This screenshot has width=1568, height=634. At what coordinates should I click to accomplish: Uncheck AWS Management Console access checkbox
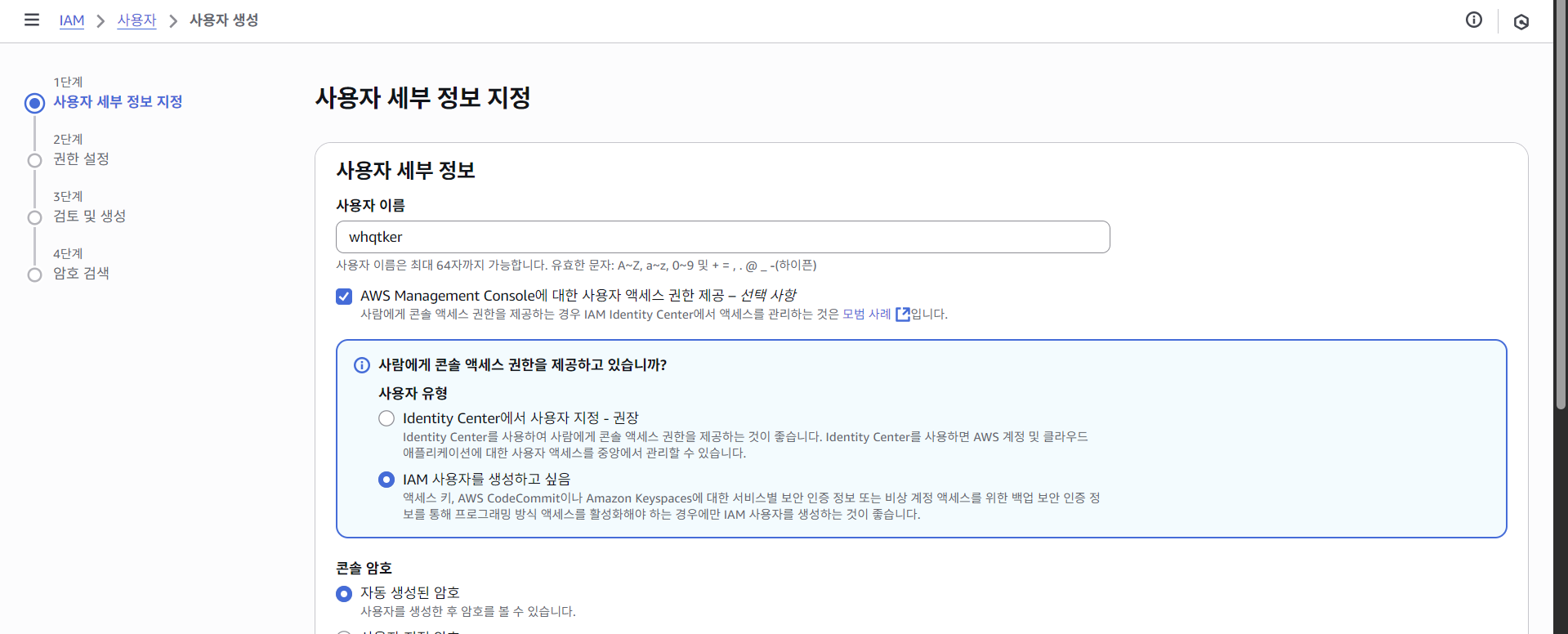coord(344,297)
